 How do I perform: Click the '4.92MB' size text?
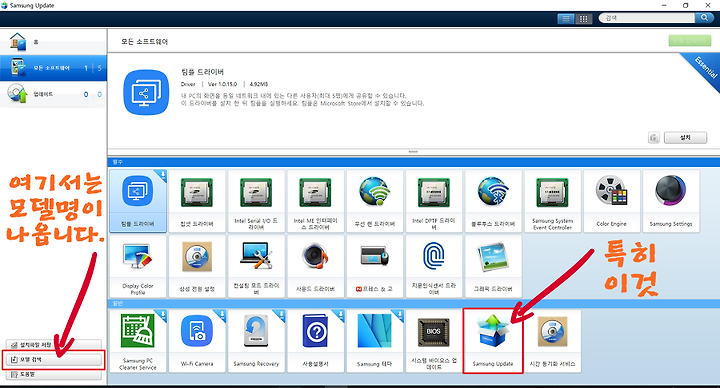click(259, 84)
